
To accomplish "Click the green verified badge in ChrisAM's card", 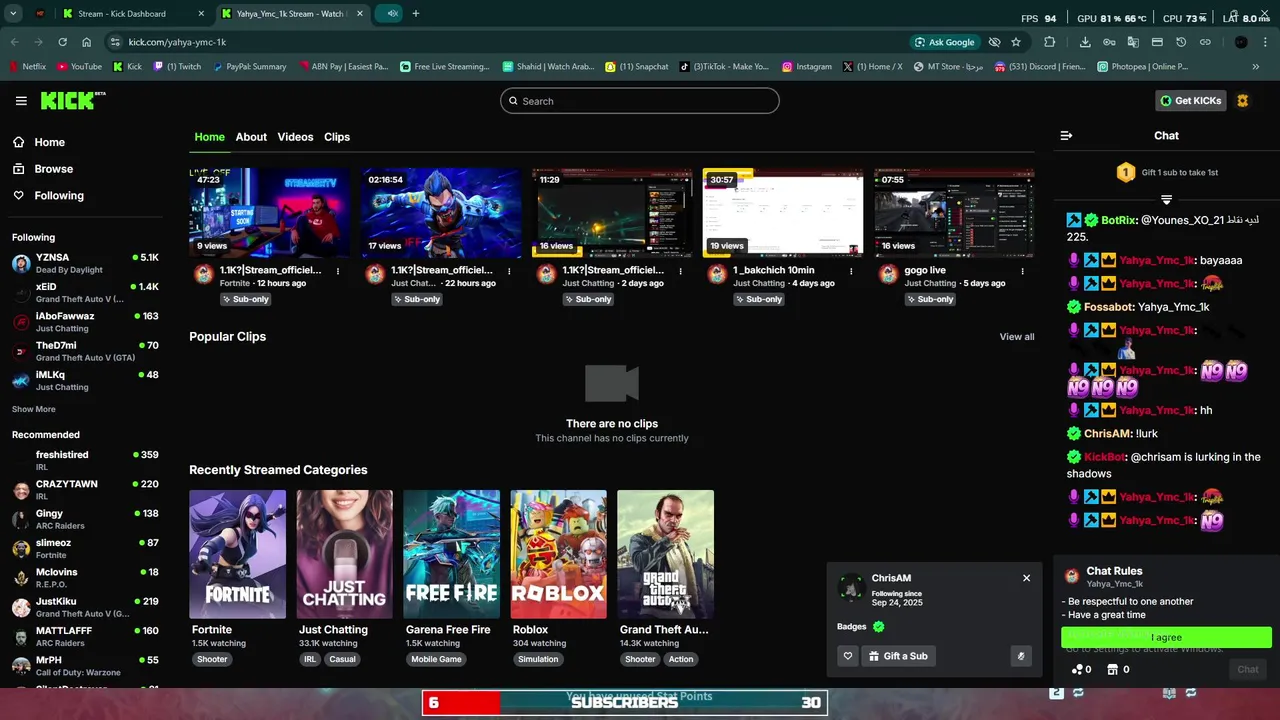I will tap(879, 627).
